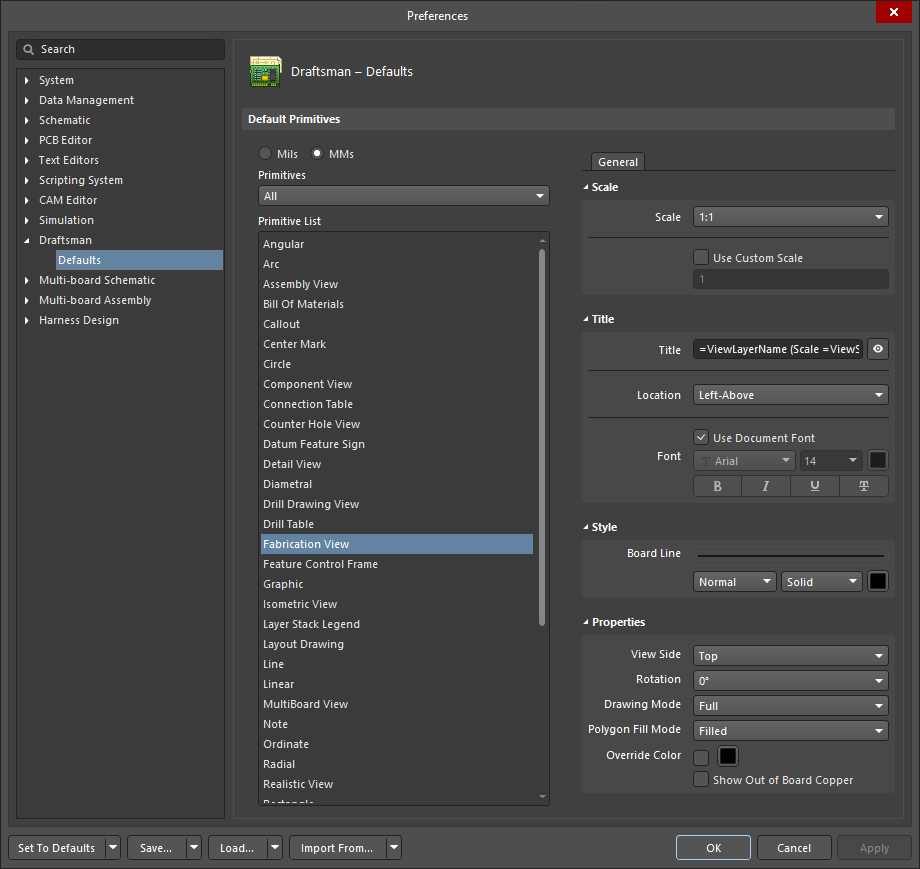The height and width of the screenshot is (869, 920).
Task: Open the font color swatch
Action: [878, 461]
